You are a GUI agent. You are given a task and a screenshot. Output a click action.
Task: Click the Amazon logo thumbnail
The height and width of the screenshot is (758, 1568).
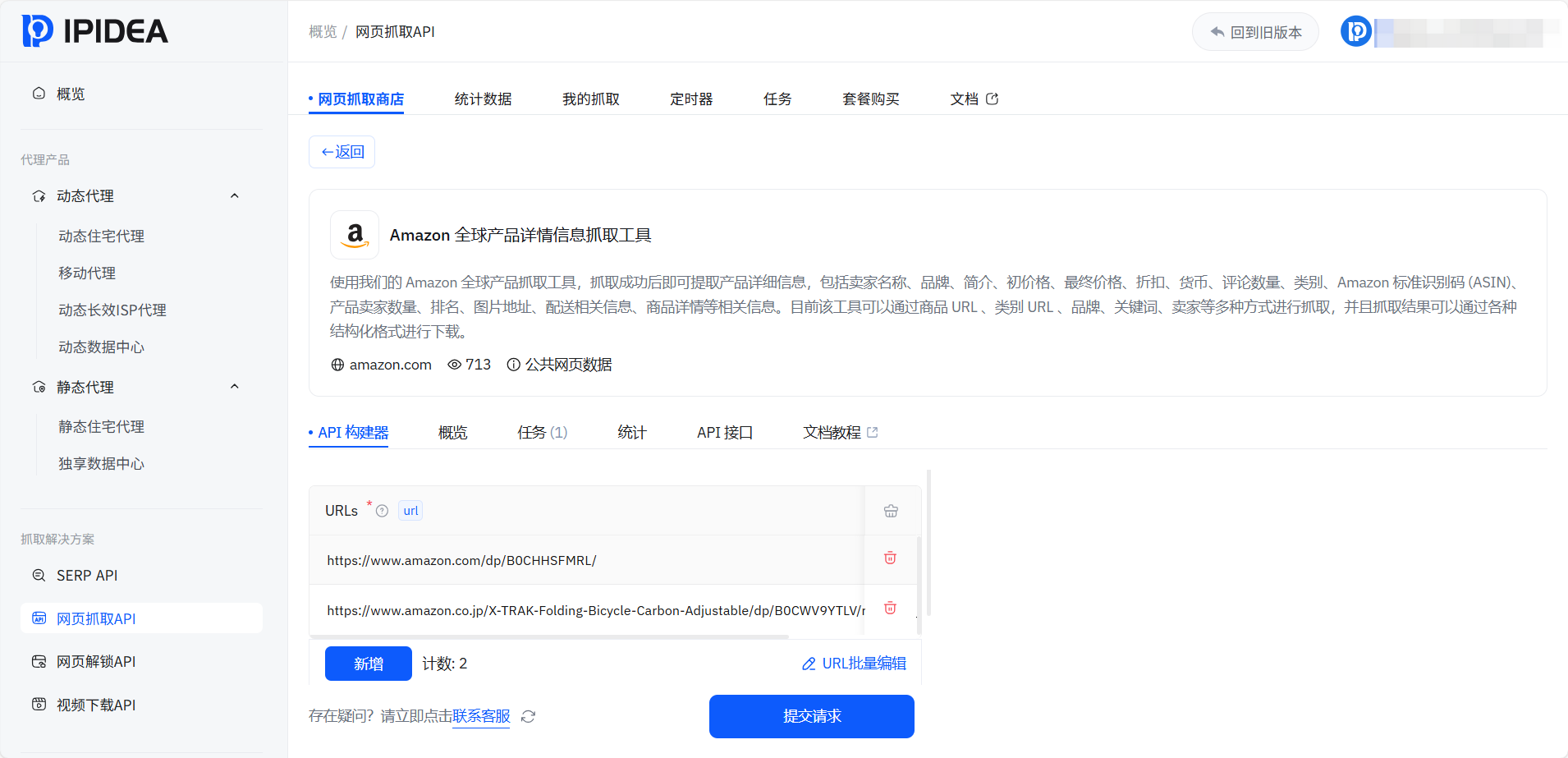point(355,235)
